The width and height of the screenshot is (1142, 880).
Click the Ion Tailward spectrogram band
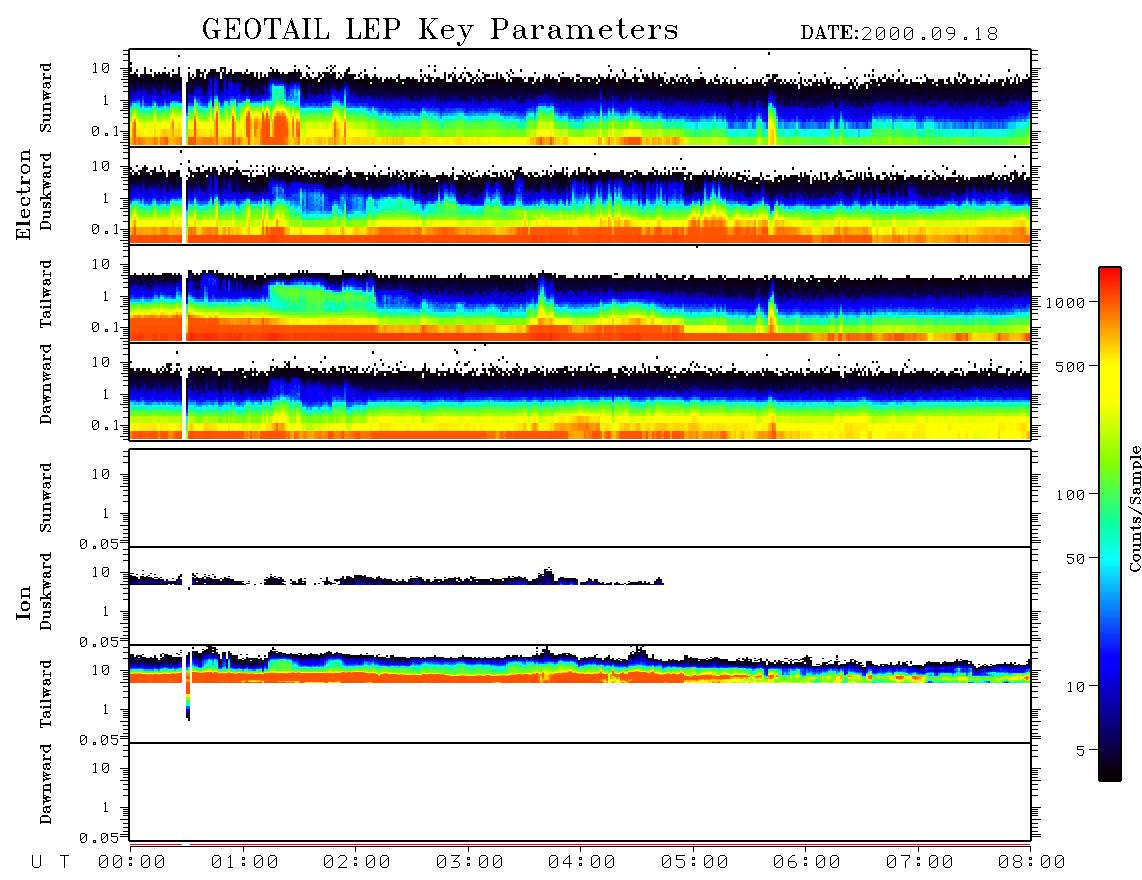pyautogui.click(x=580, y=669)
